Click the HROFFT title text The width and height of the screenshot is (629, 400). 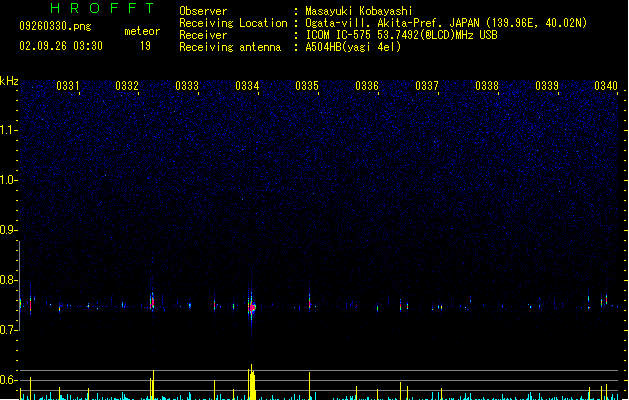(102, 8)
